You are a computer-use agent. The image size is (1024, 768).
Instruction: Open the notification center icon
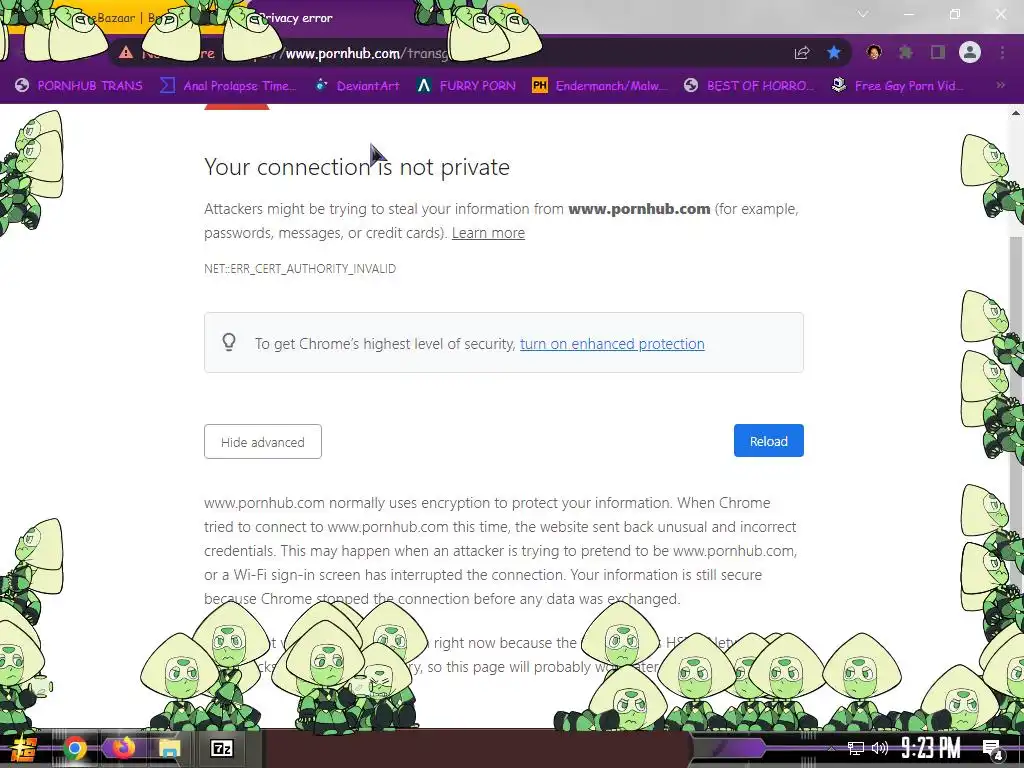(993, 749)
